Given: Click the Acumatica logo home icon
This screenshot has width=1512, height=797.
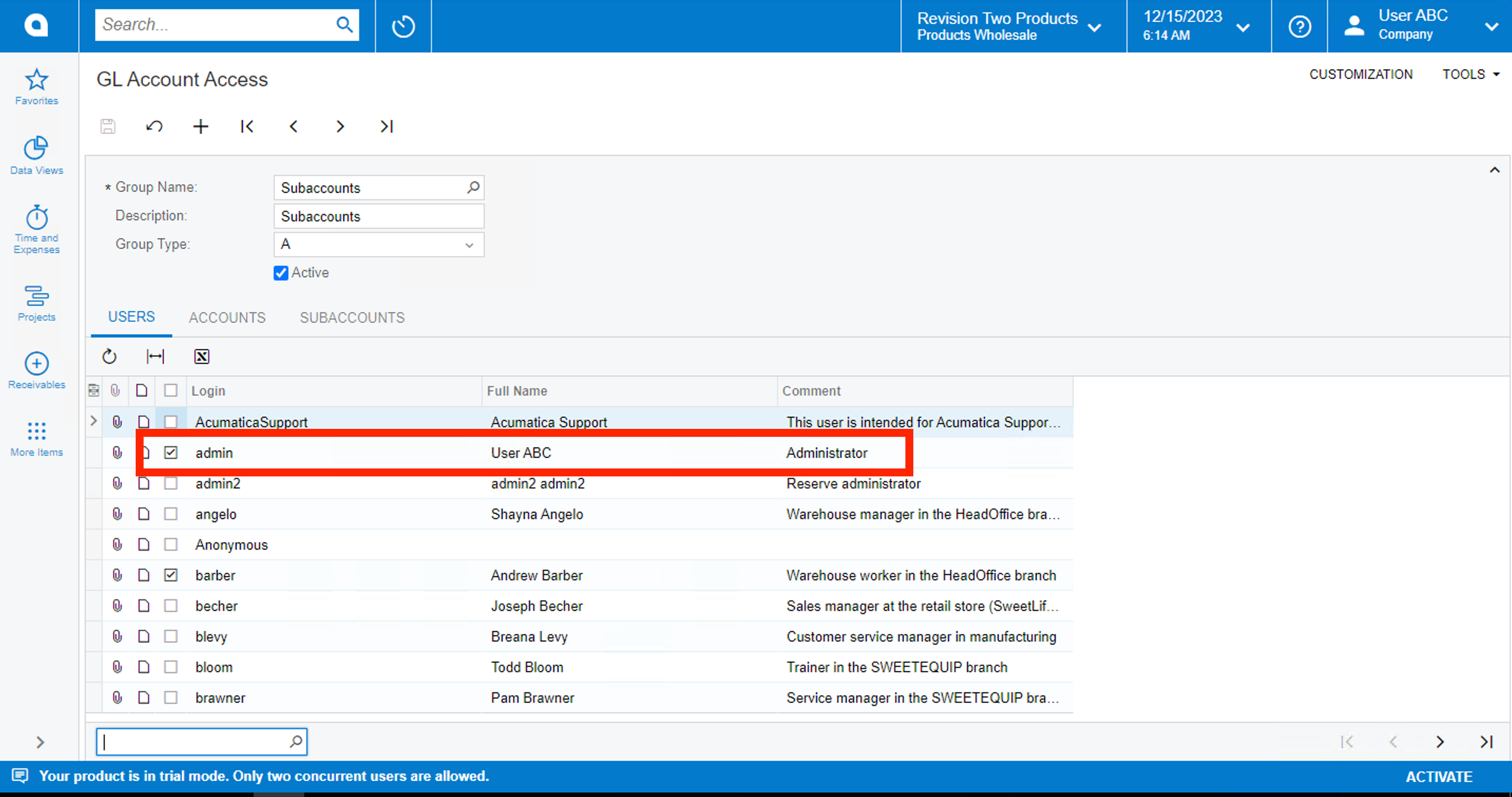Looking at the screenshot, I should [x=36, y=25].
